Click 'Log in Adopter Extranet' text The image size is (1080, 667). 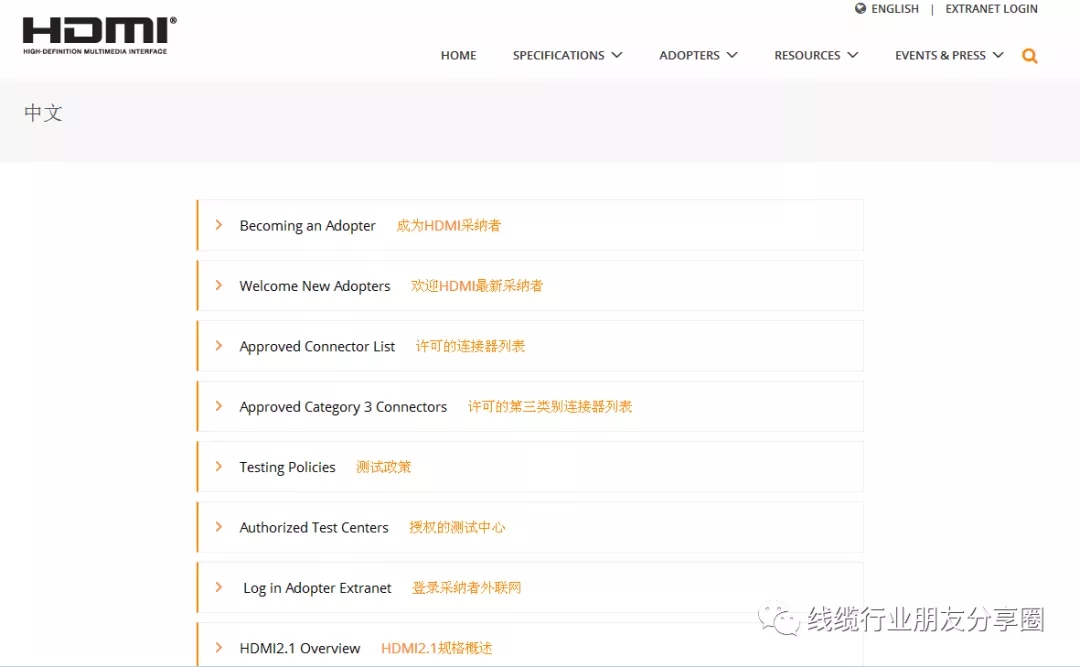tap(317, 588)
